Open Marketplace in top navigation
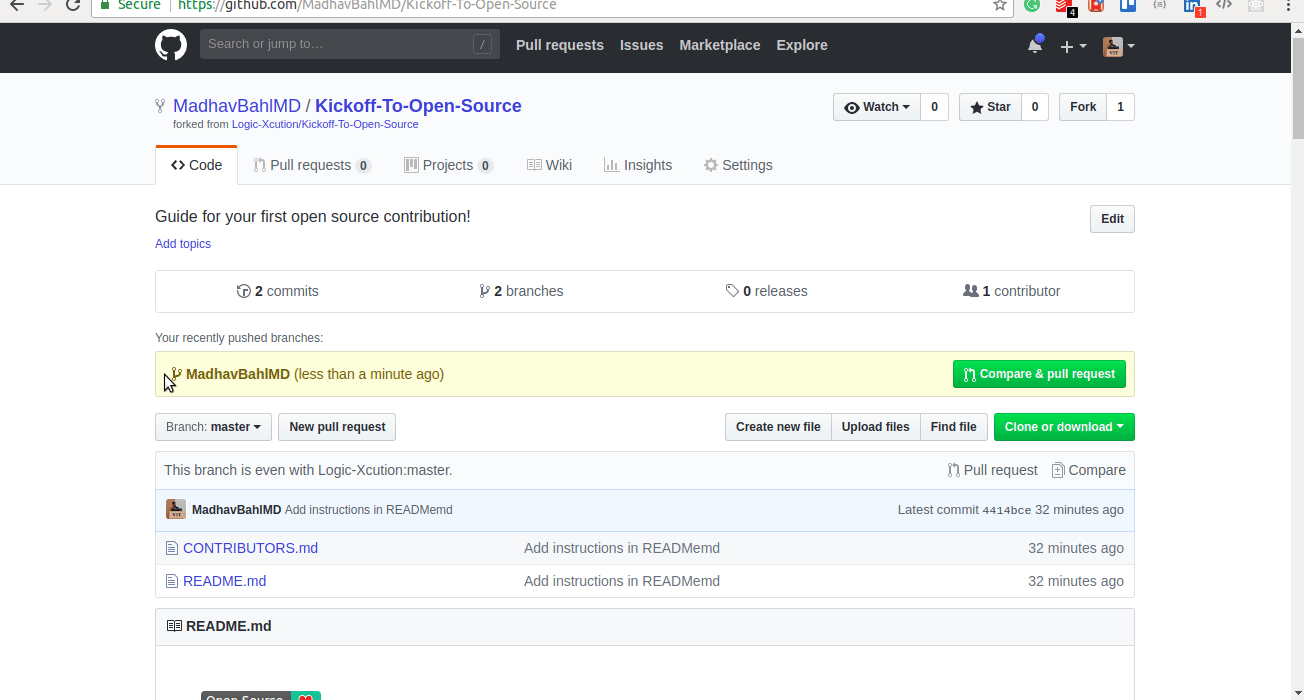The height and width of the screenshot is (700, 1304). point(720,45)
